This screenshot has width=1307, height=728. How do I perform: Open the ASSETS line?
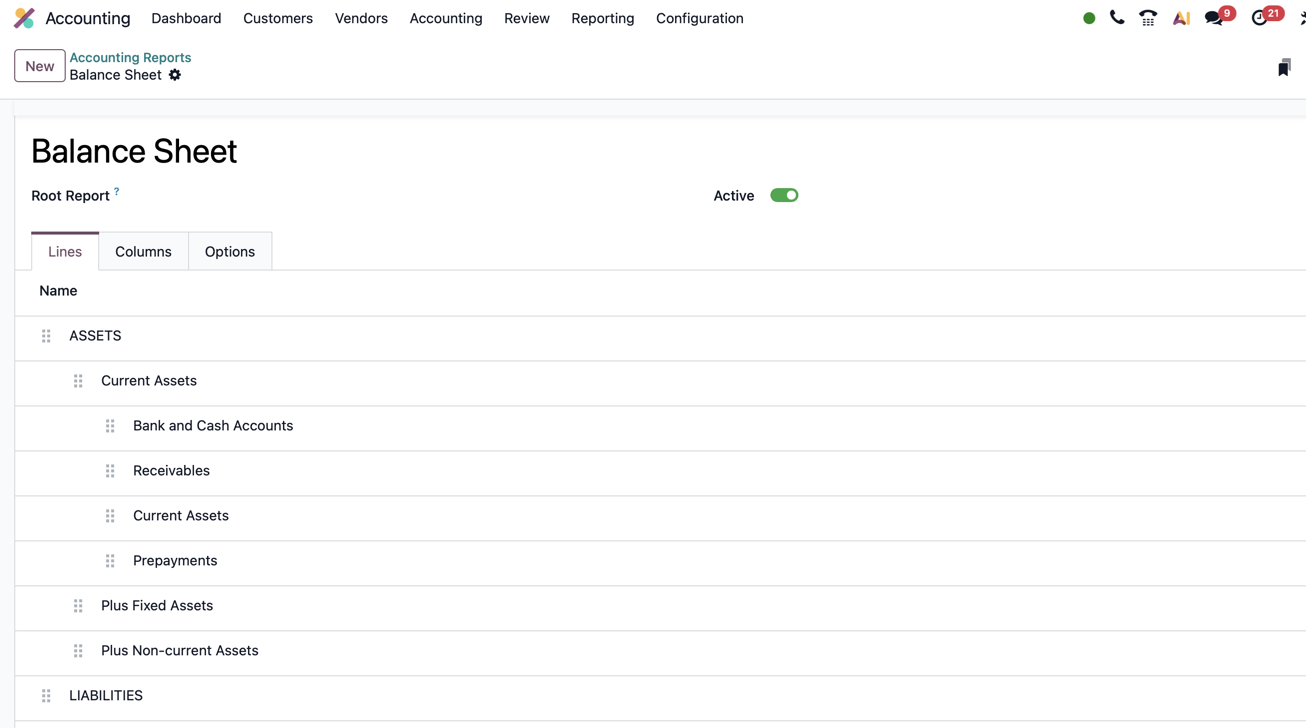95,336
